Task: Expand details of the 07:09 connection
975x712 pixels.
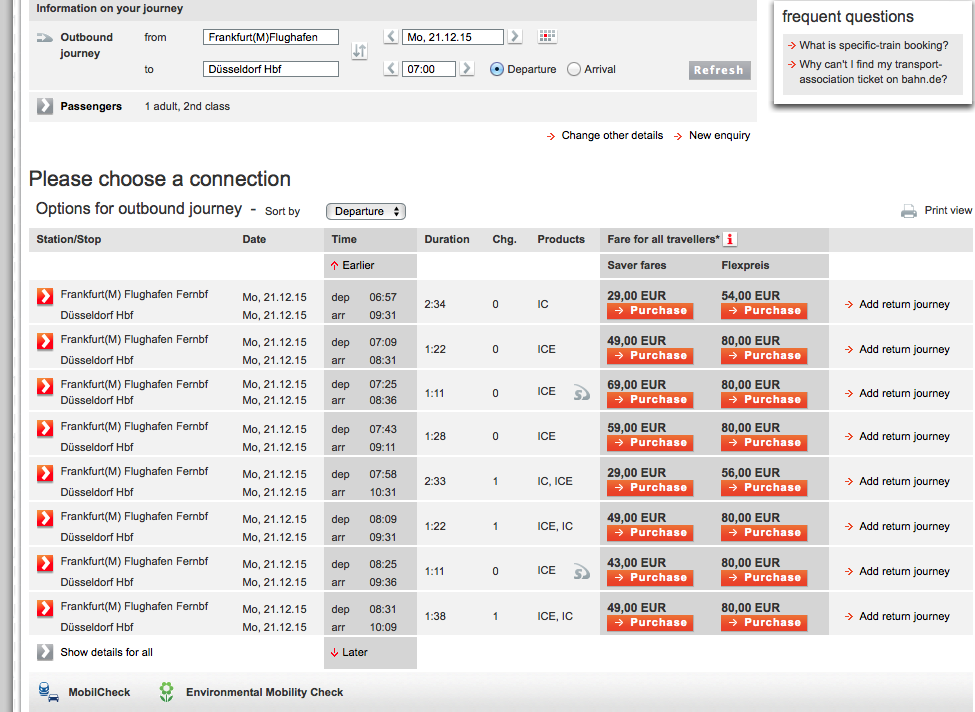Action: click(x=45, y=341)
